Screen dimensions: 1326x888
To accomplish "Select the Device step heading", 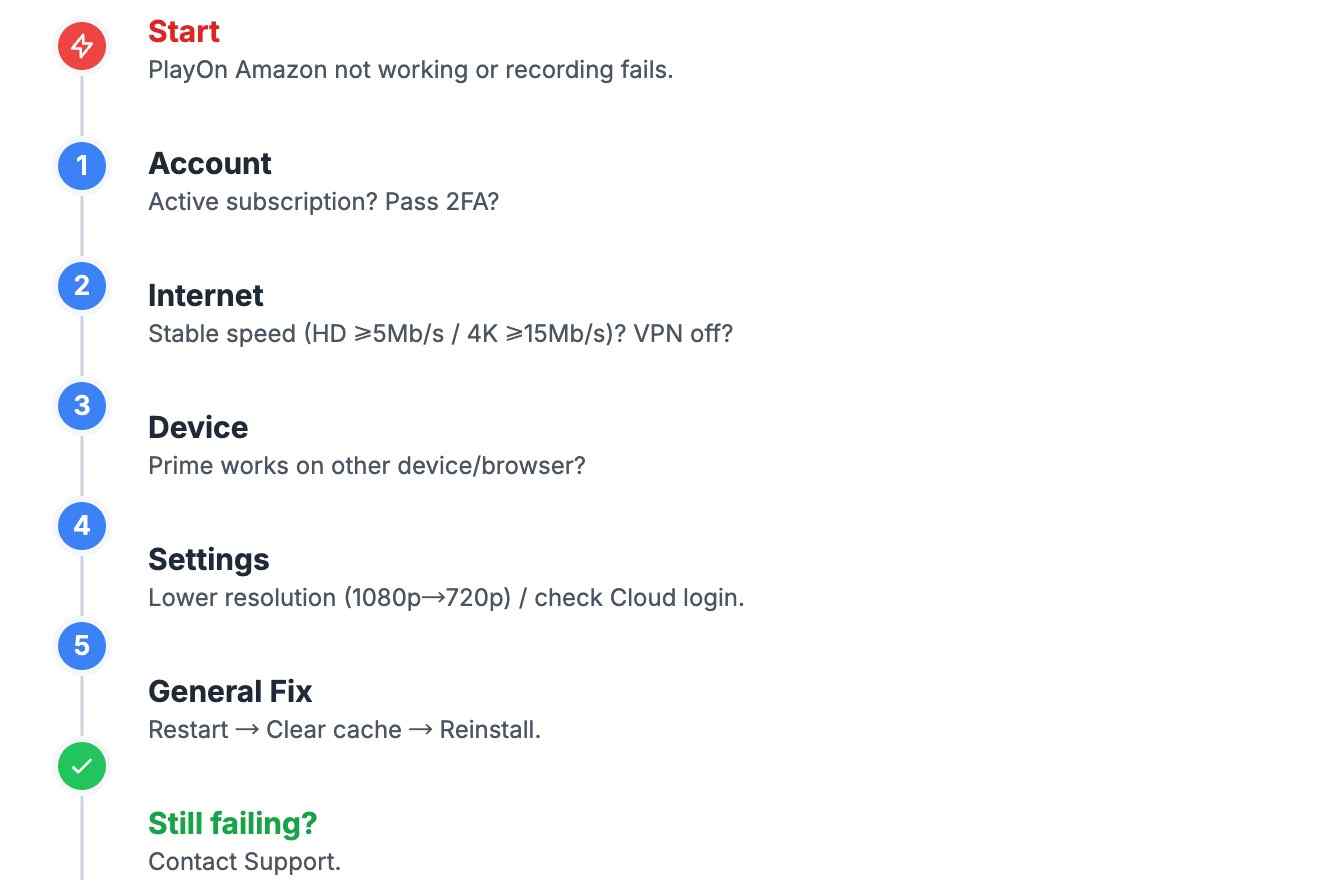I will 198,428.
